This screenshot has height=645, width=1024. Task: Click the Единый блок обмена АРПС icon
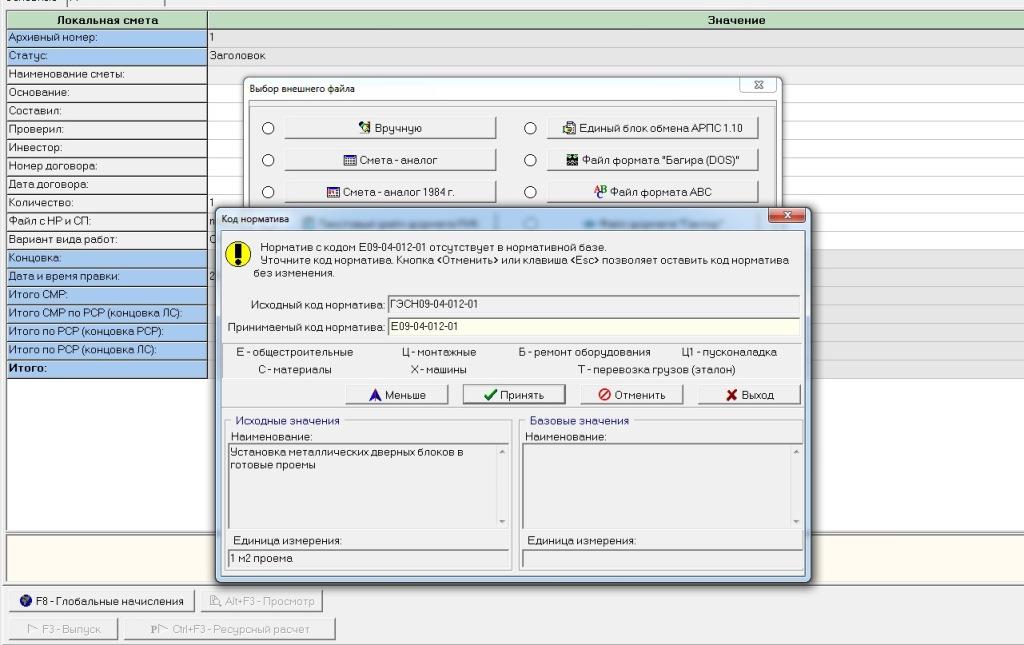pyautogui.click(x=569, y=128)
